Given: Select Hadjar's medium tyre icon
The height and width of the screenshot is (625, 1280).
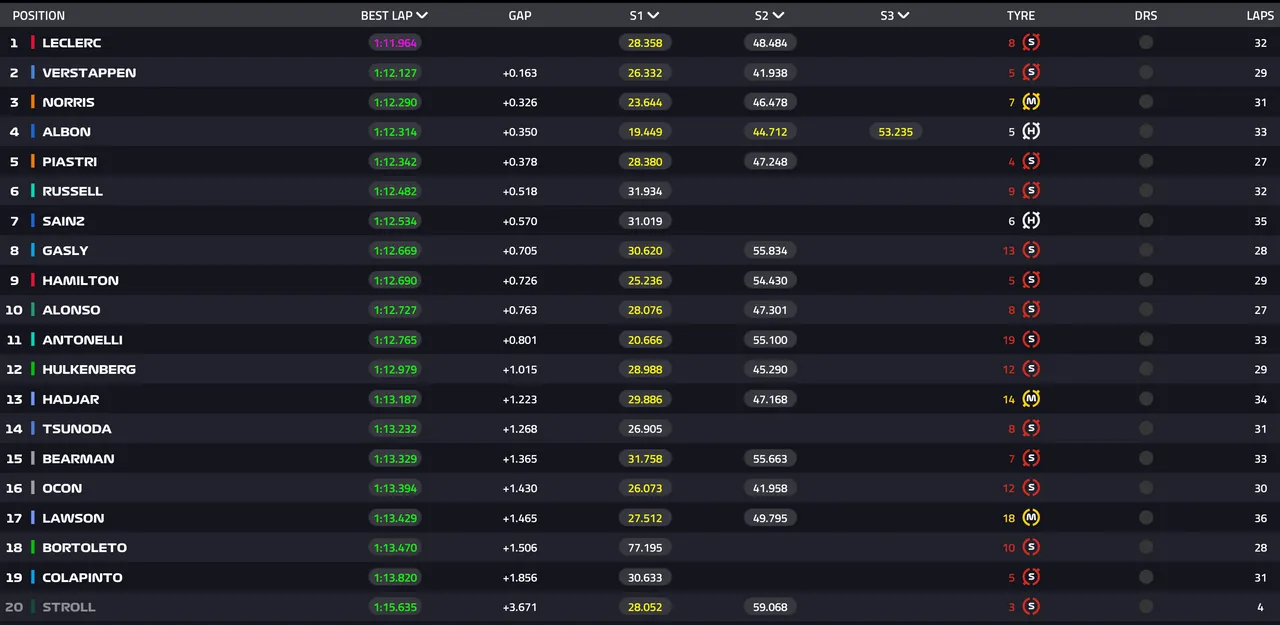Looking at the screenshot, I should (x=1031, y=399).
